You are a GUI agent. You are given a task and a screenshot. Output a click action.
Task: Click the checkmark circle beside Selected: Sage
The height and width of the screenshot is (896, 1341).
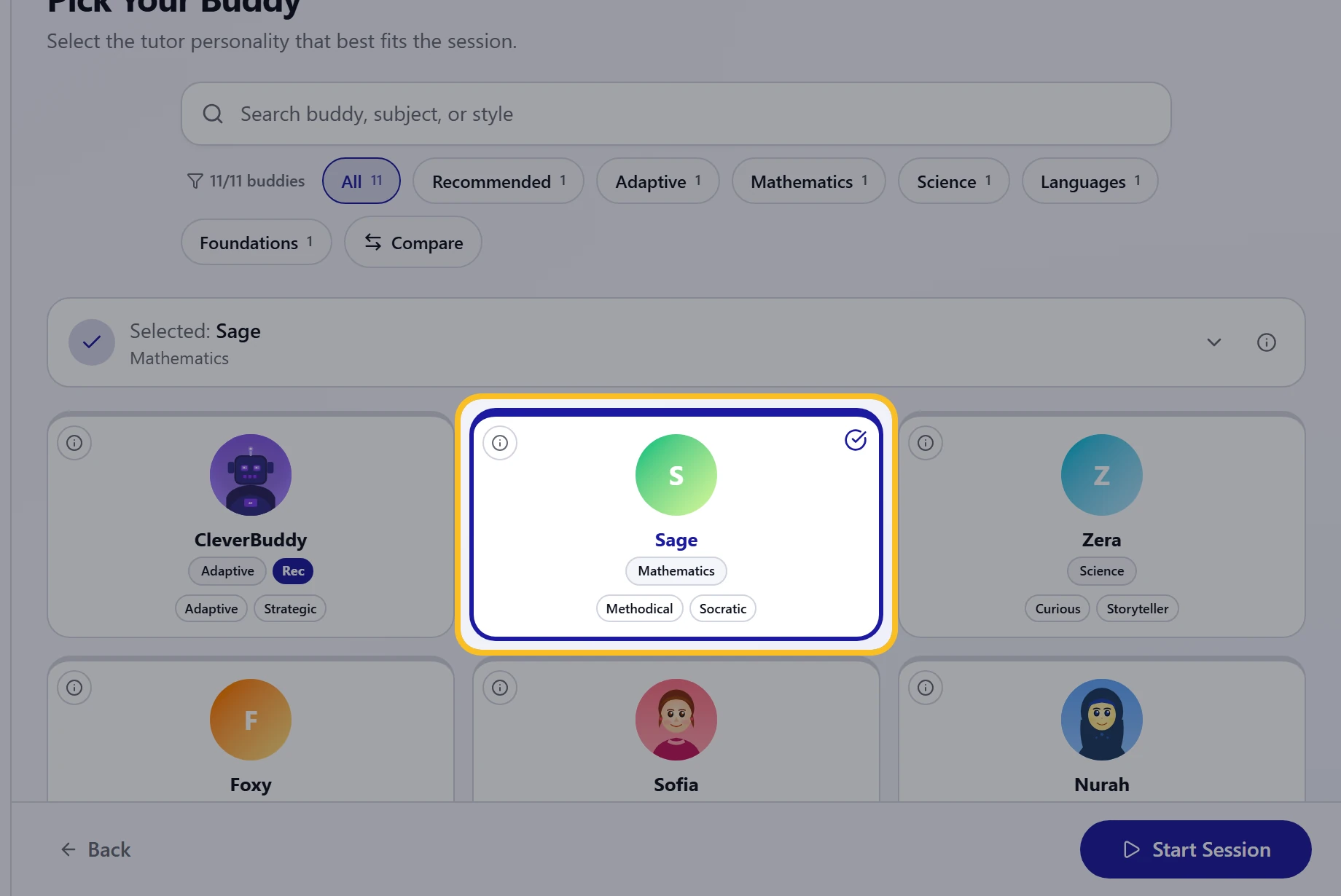click(x=92, y=342)
